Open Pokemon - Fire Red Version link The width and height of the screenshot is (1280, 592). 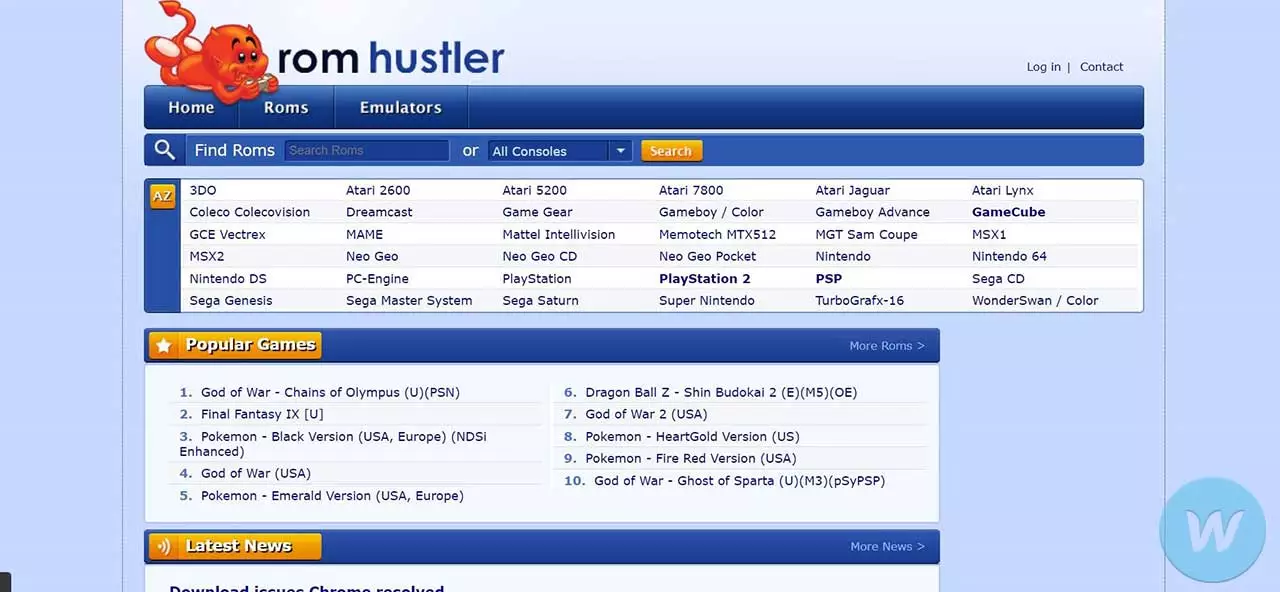(691, 458)
